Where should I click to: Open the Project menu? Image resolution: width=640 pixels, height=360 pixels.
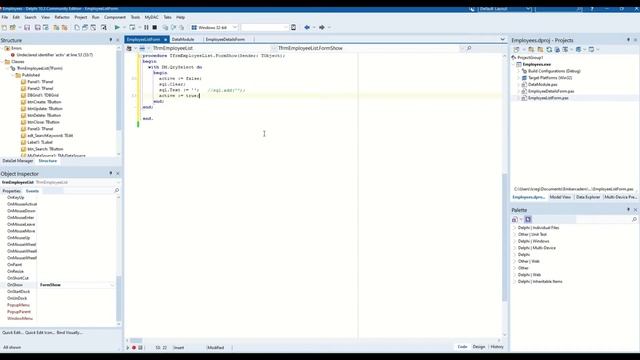click(x=81, y=17)
